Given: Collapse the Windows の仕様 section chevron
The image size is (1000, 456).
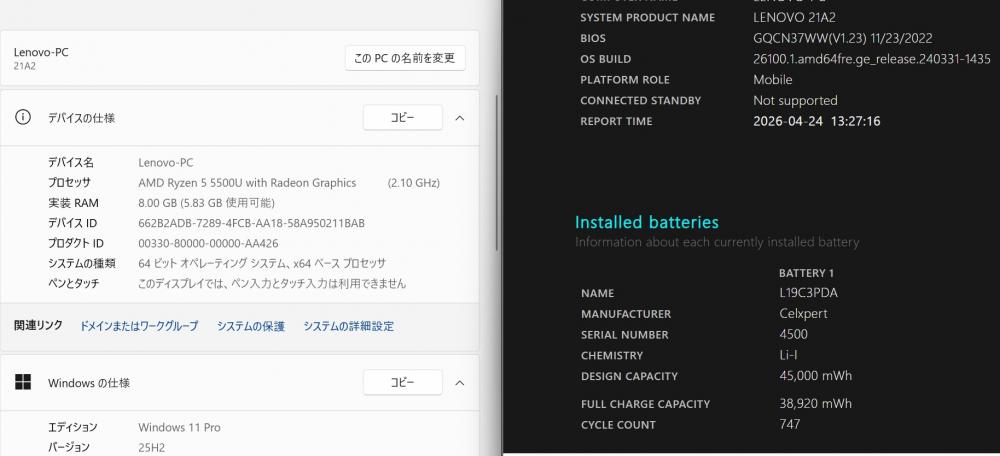Looking at the screenshot, I should coord(459,382).
